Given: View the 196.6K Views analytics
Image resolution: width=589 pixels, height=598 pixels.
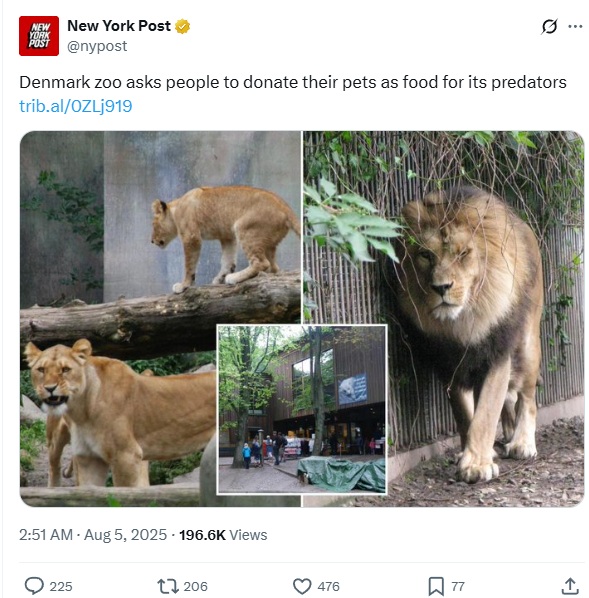Looking at the screenshot, I should pos(223,535).
